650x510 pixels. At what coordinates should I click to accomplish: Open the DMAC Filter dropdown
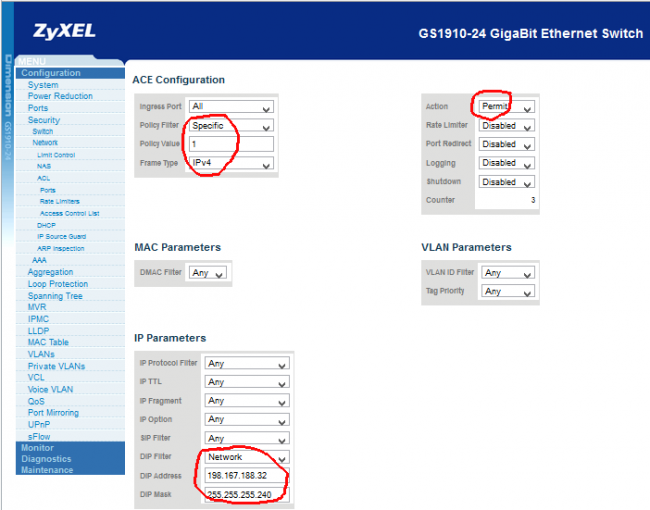[208, 273]
